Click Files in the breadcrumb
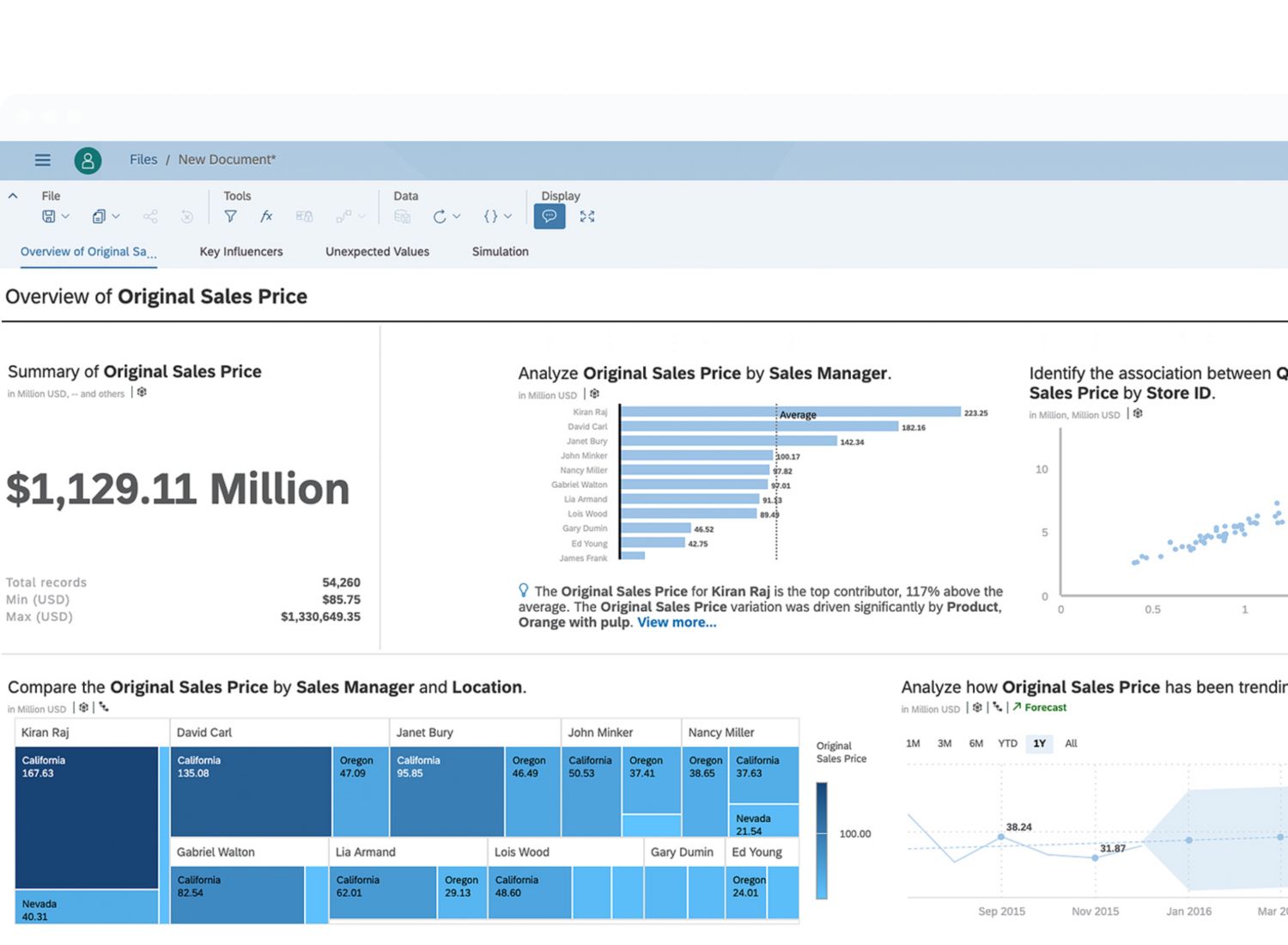The height and width of the screenshot is (945, 1288). pos(143,160)
